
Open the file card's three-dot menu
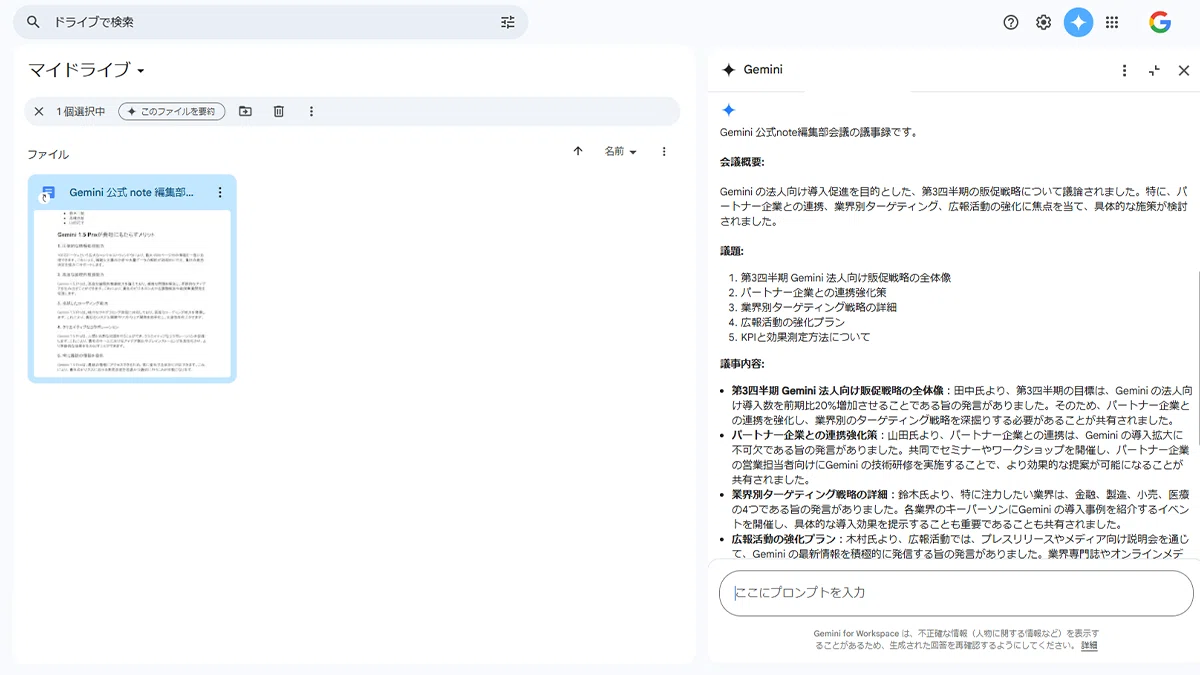point(220,192)
